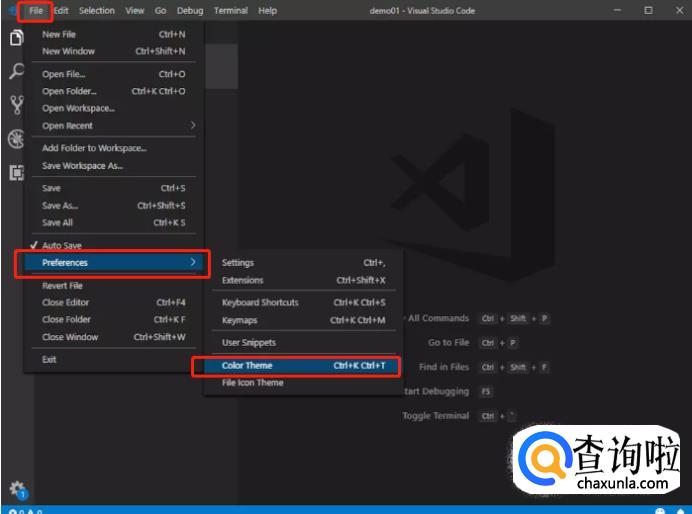Click the File menu in menu bar
This screenshot has height=514, width=692.
[x=36, y=11]
